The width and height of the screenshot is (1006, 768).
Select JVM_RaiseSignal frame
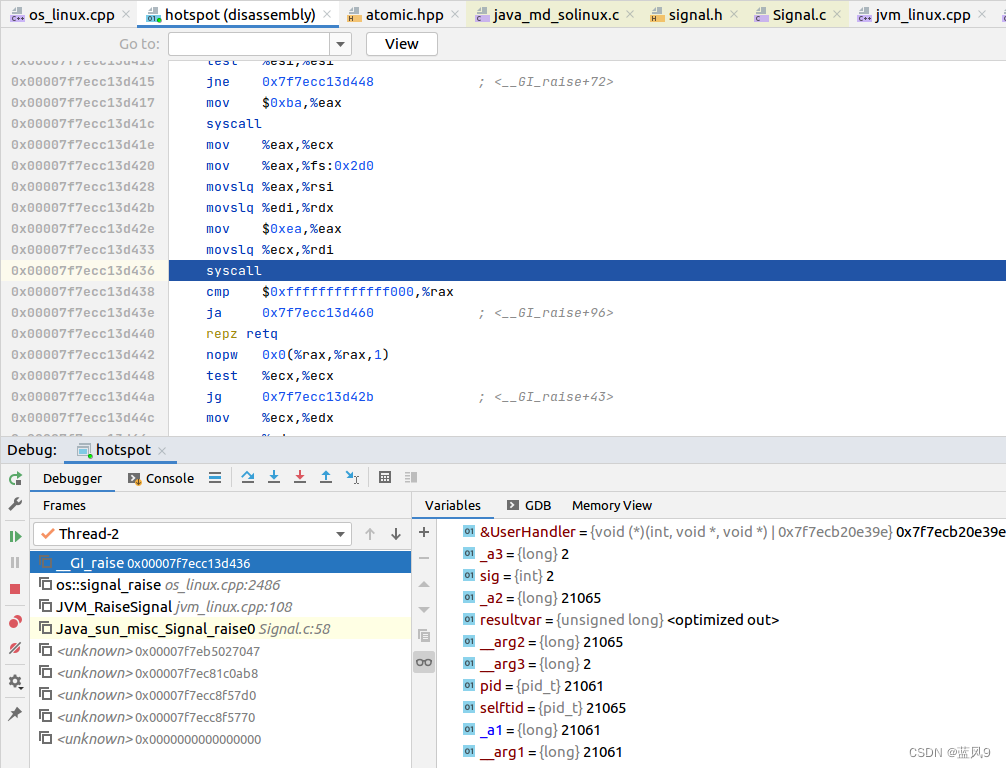tap(220, 606)
